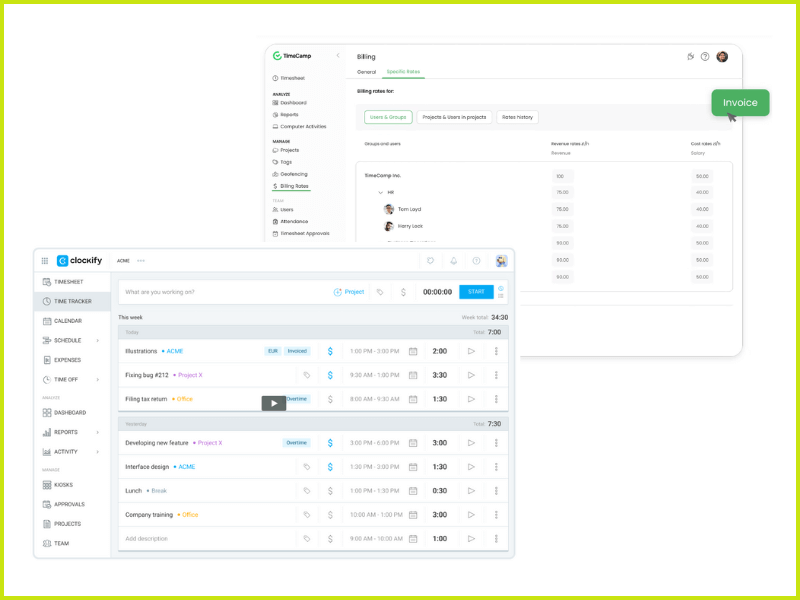The image size is (800, 600).
Task: Open more options for Fixing bug #212
Action: coord(496,375)
